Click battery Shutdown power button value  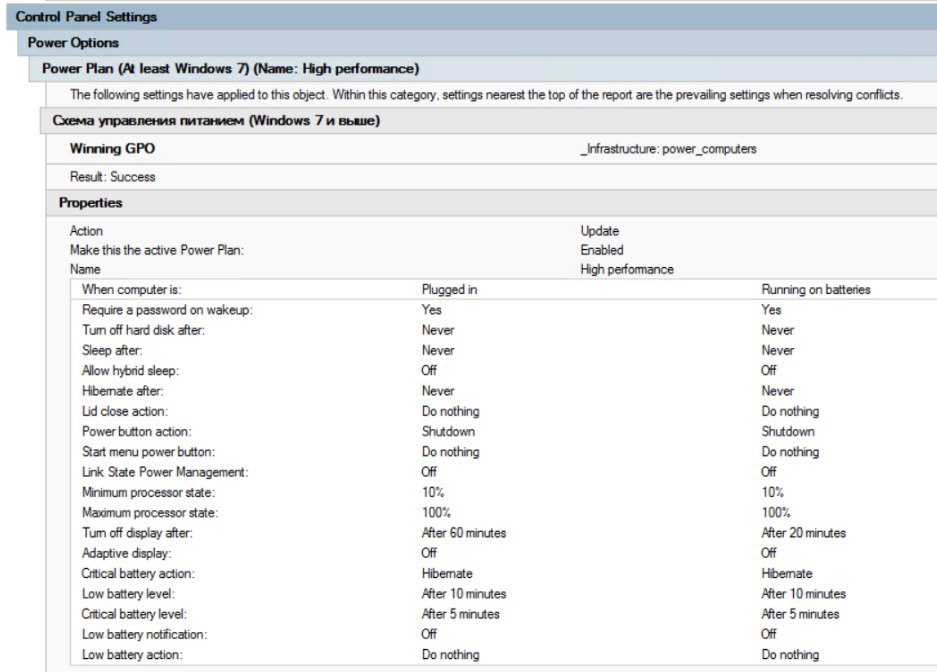click(788, 432)
